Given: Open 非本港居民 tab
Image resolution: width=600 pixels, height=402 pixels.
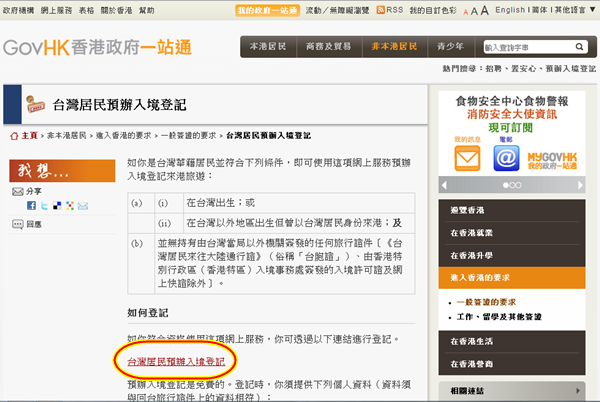Looking at the screenshot, I should 394,47.
